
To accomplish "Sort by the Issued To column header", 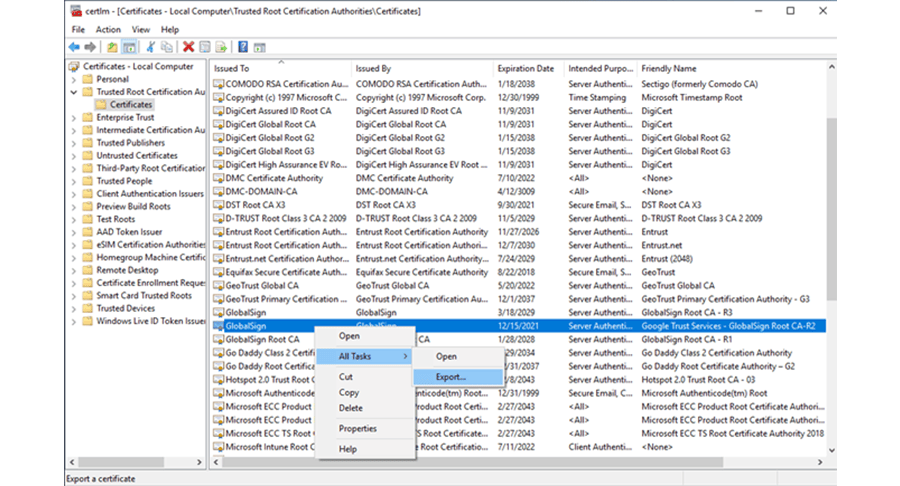I will (281, 68).
